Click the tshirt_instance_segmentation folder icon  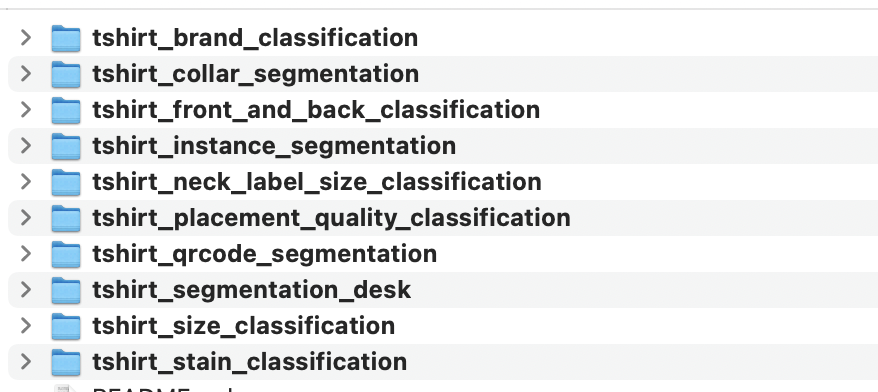tap(66, 146)
